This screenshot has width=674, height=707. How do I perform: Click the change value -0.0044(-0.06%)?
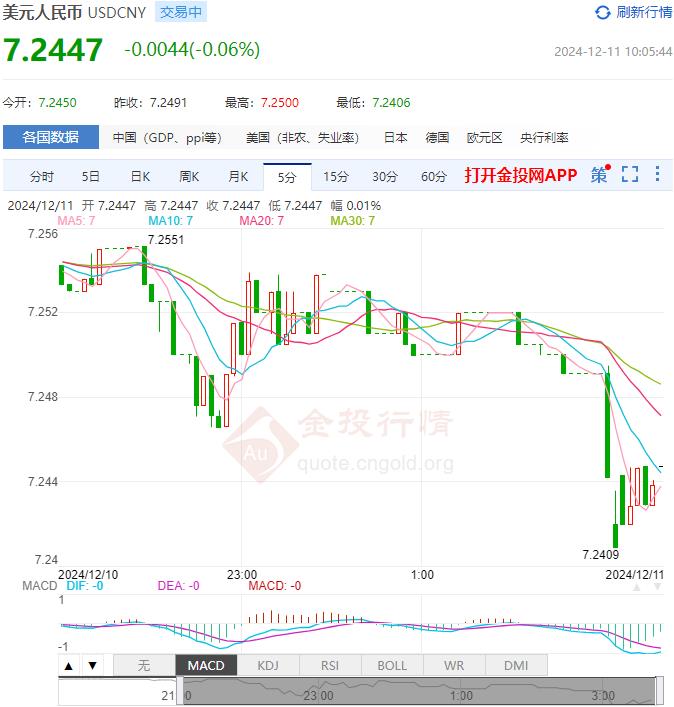[192, 50]
